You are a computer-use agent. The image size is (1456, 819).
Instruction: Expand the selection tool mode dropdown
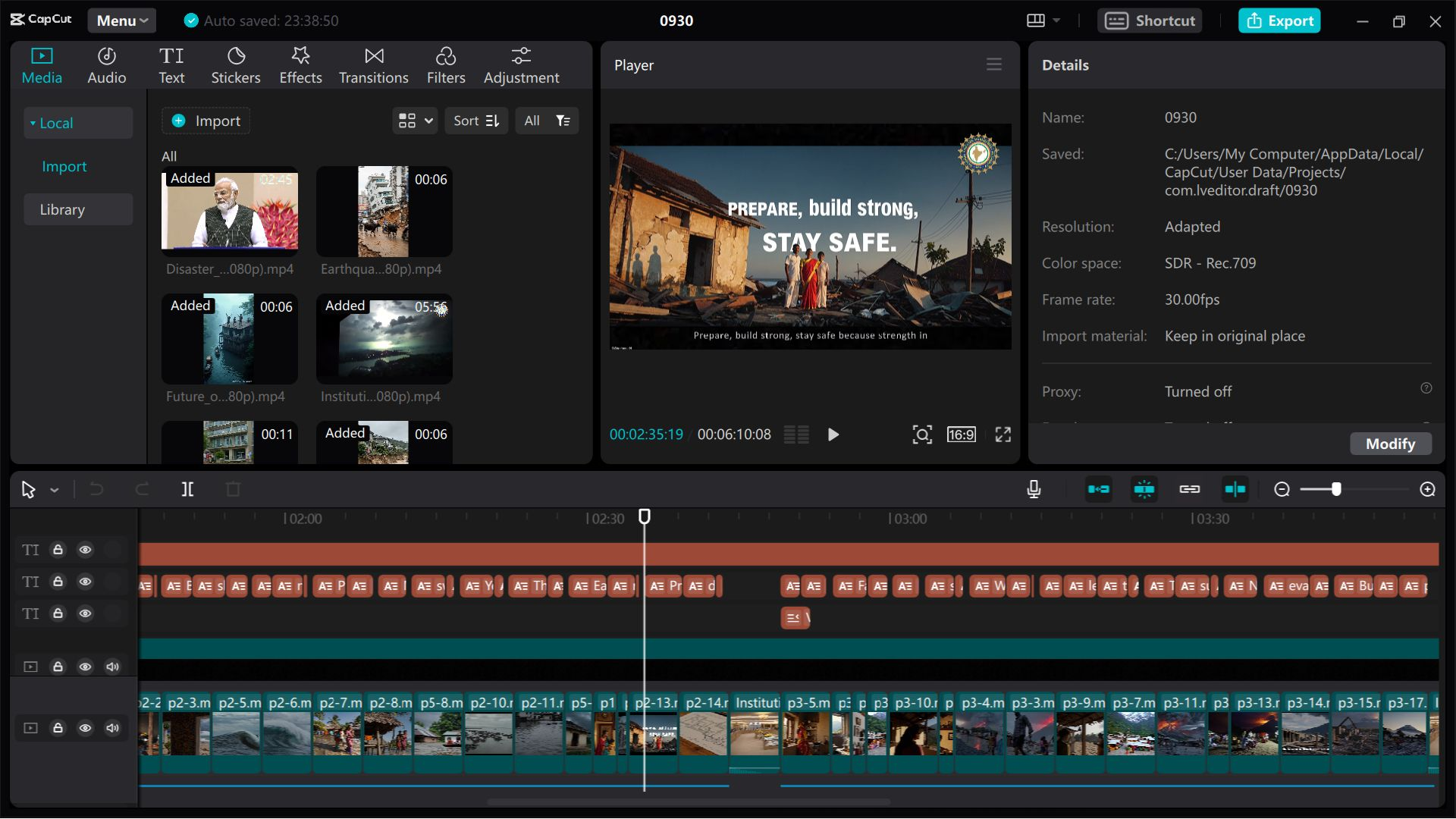tap(55, 490)
